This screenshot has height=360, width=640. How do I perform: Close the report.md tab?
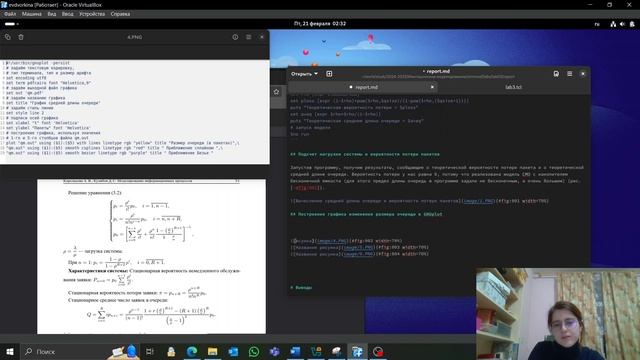pos(432,87)
